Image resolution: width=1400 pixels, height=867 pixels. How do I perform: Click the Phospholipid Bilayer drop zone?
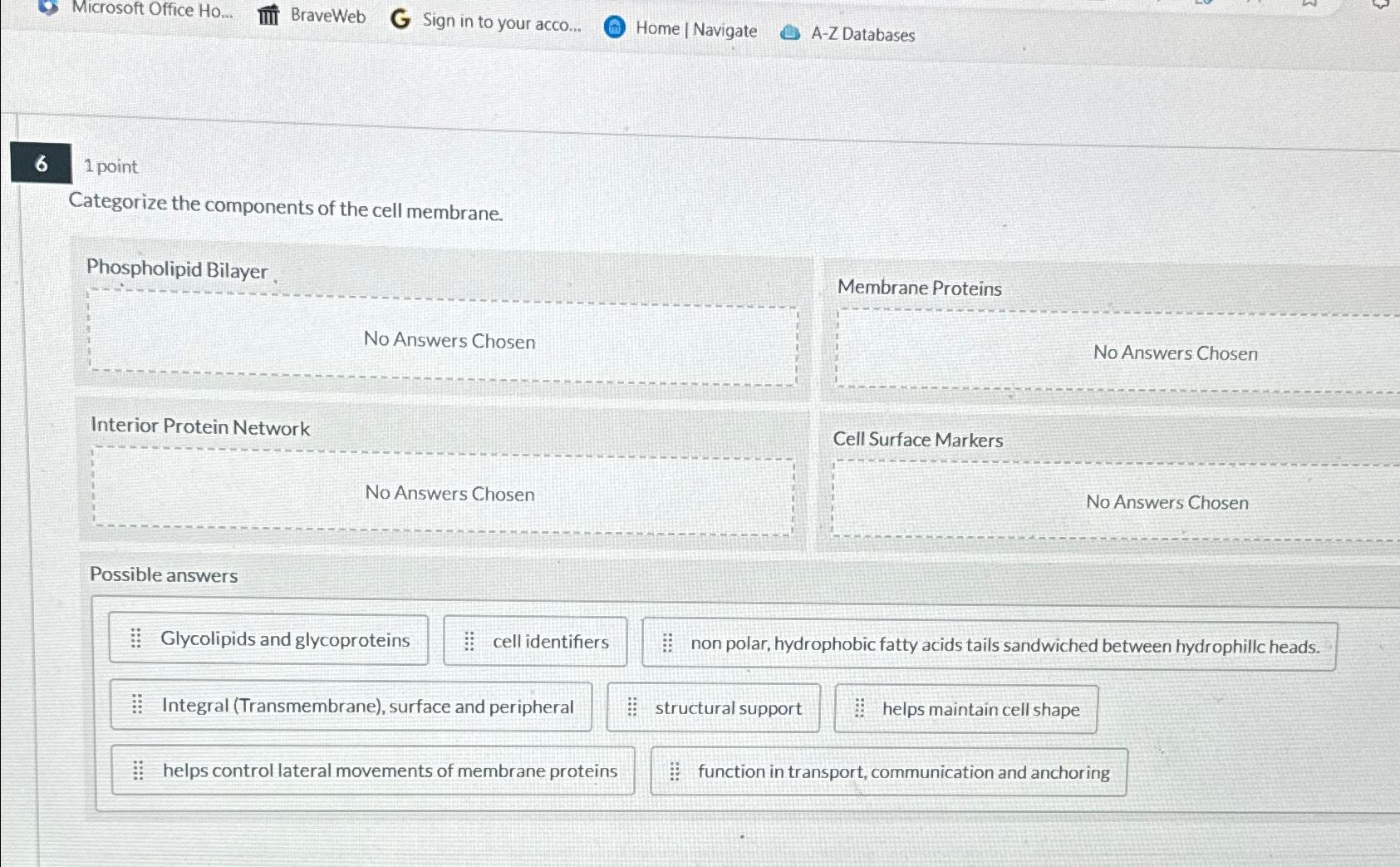click(x=448, y=341)
